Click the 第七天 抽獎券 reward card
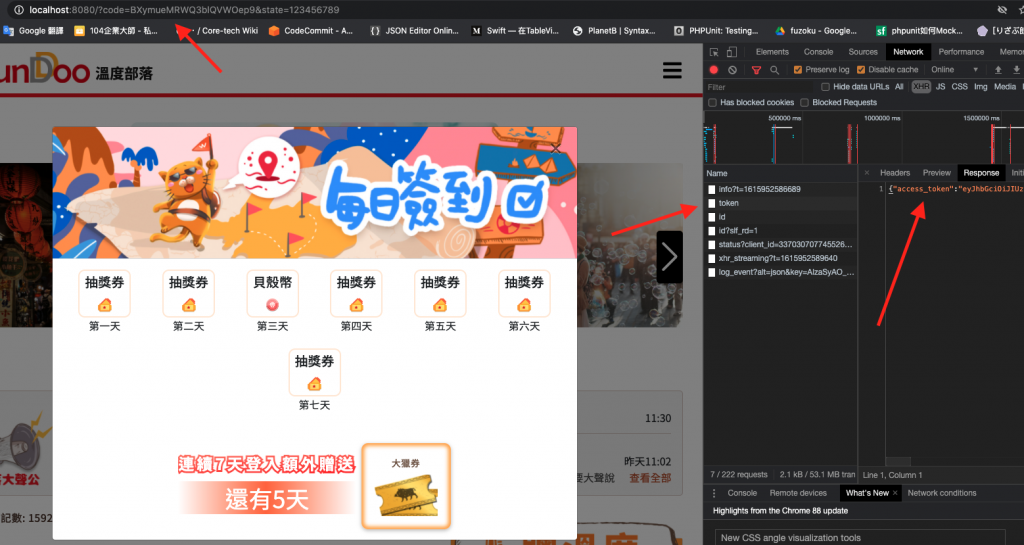This screenshot has width=1024, height=545. (x=315, y=373)
